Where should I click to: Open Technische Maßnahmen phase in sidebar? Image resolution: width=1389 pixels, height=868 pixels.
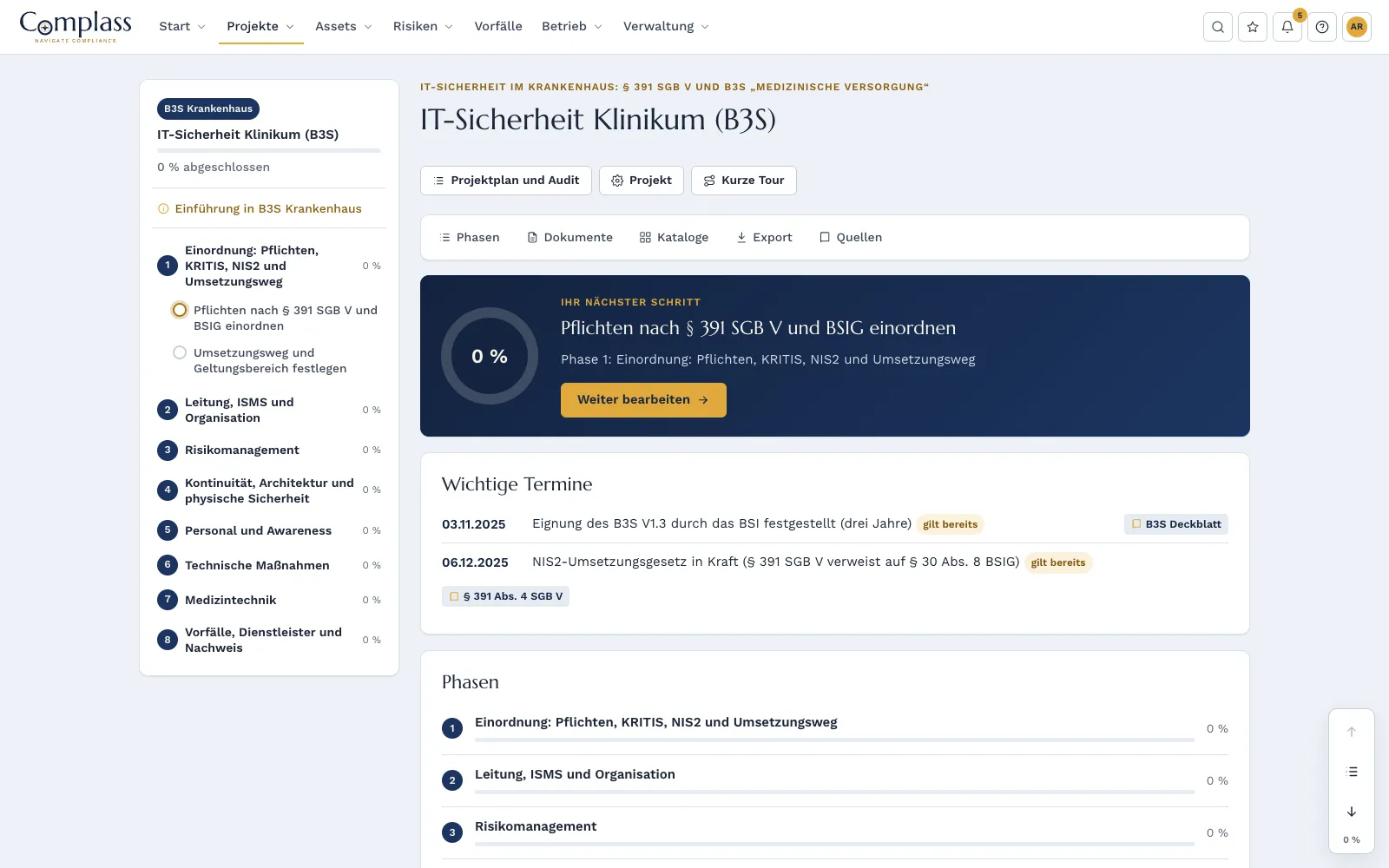(x=269, y=565)
